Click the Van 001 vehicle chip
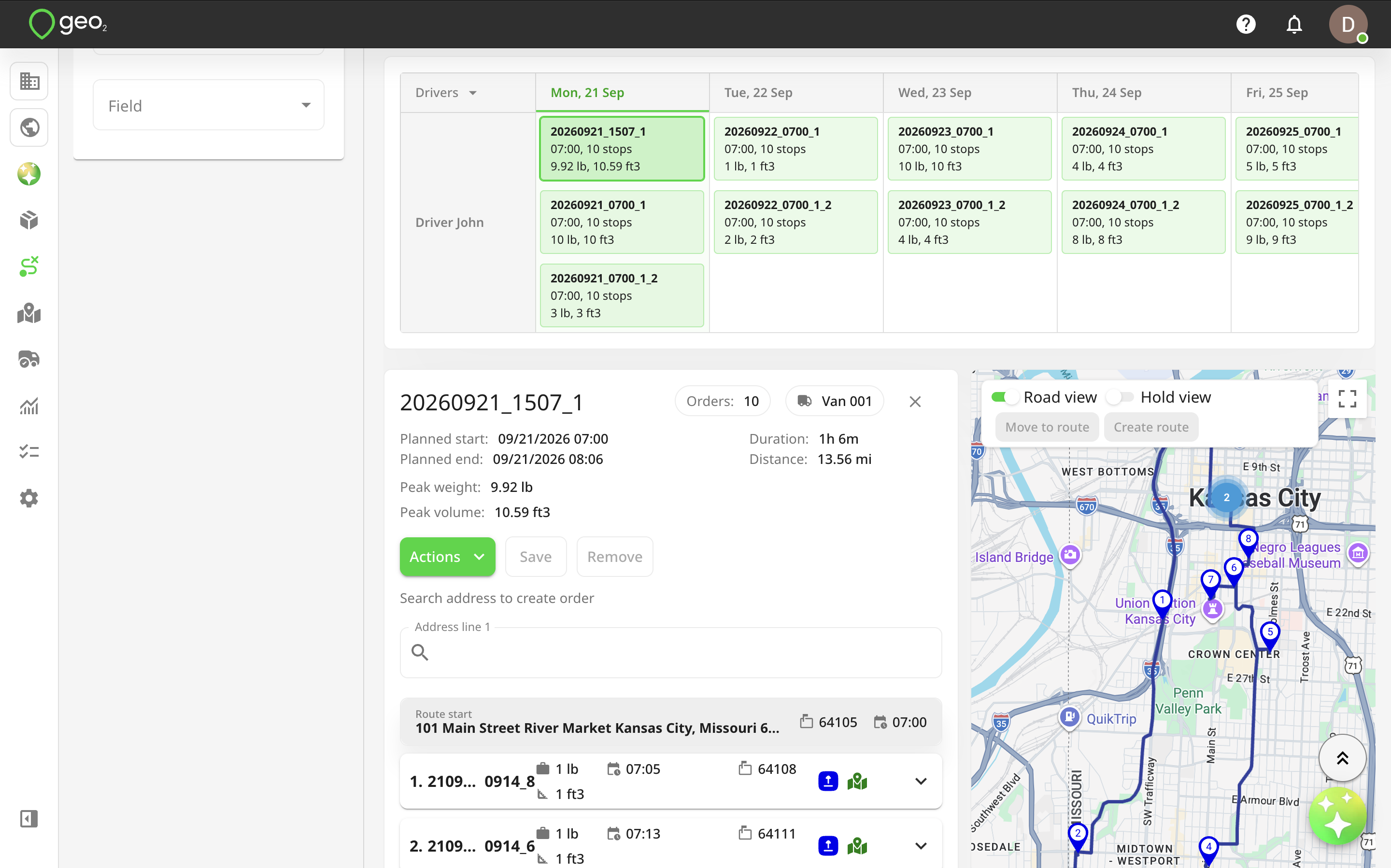Viewport: 1391px width, 868px height. click(835, 401)
